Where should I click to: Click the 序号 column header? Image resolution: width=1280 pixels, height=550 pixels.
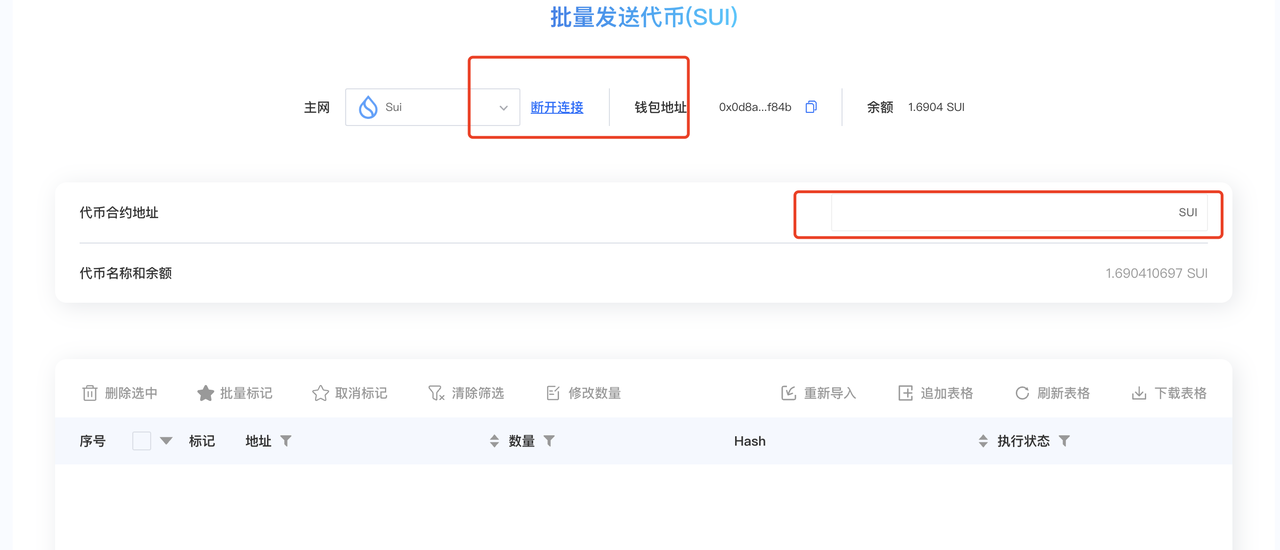tap(93, 441)
